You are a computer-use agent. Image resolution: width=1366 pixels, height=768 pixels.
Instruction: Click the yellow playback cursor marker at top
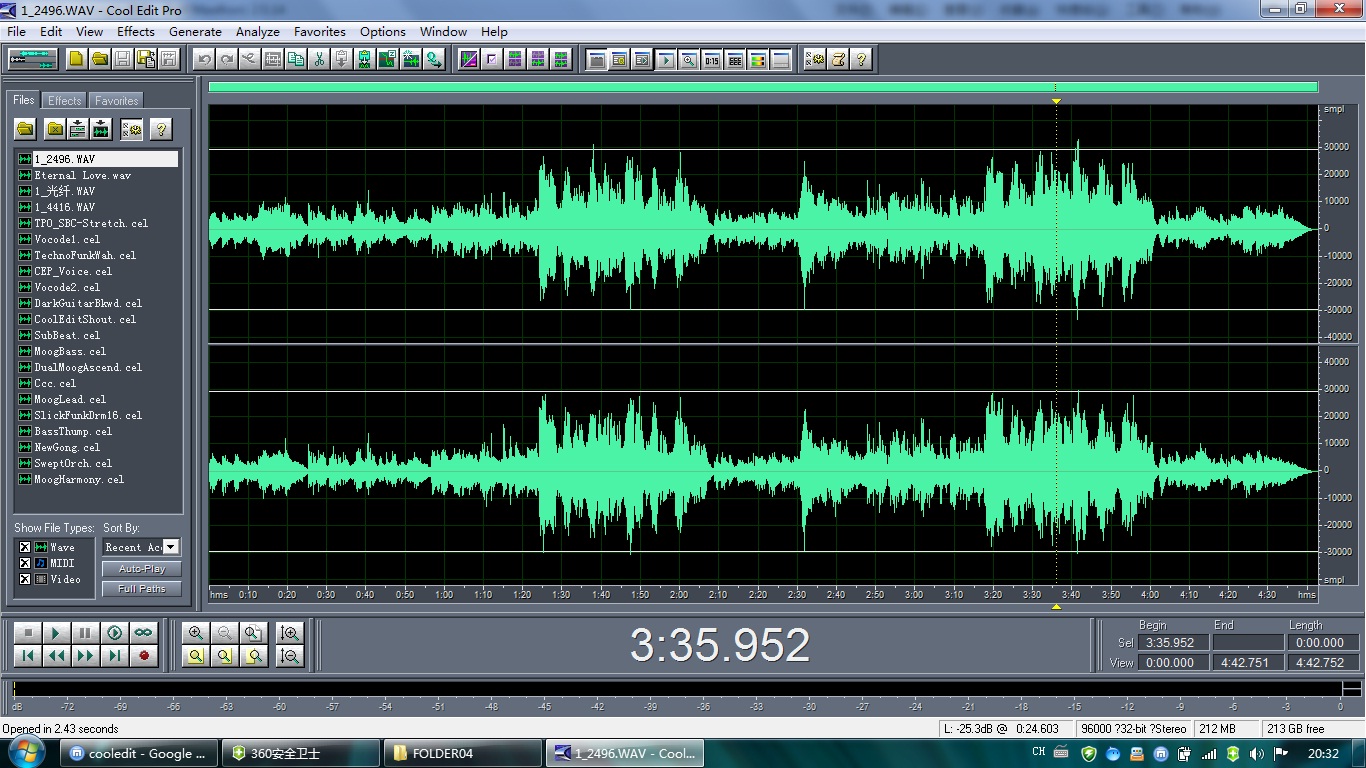point(1056,101)
